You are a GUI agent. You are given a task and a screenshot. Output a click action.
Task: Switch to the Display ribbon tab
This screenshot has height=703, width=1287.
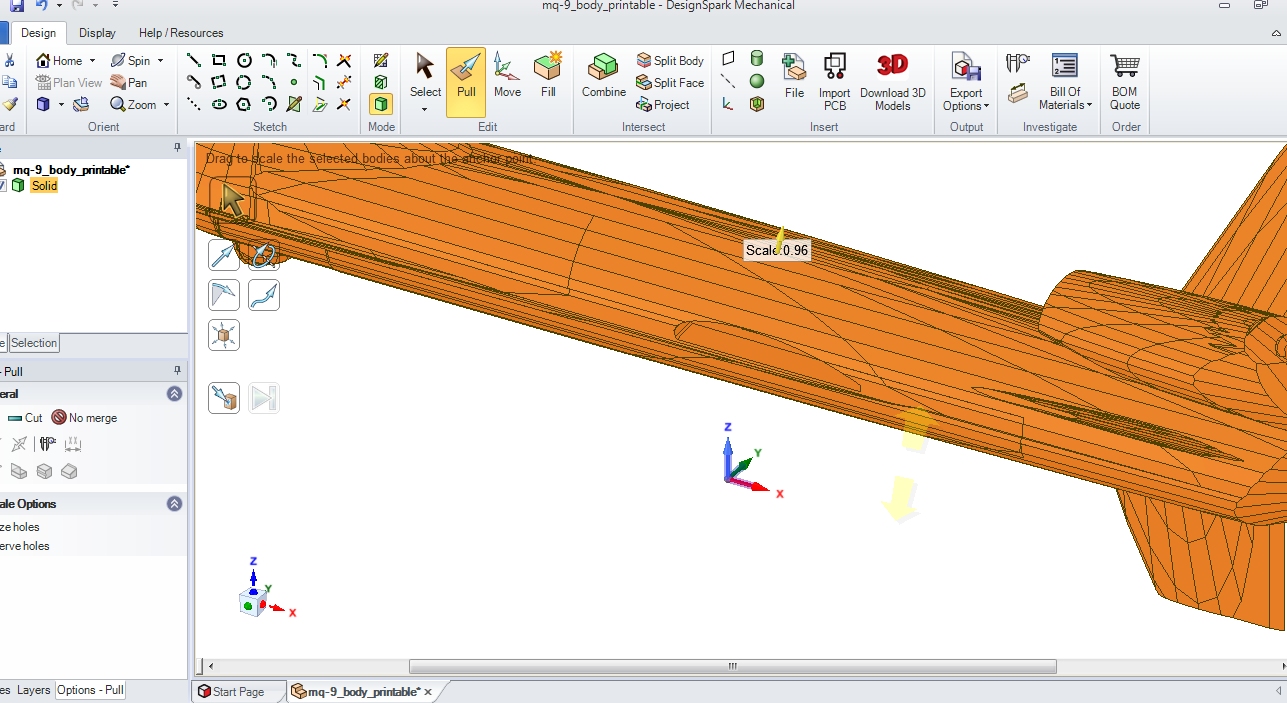[x=97, y=33]
